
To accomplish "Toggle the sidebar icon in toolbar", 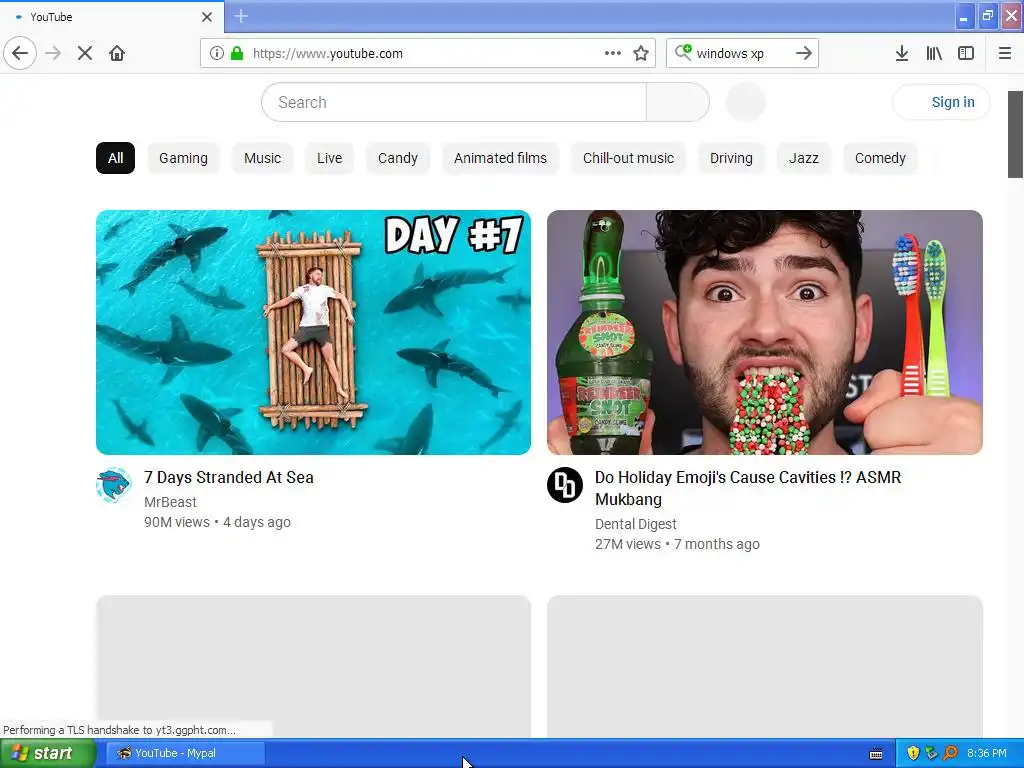I will [x=966, y=53].
